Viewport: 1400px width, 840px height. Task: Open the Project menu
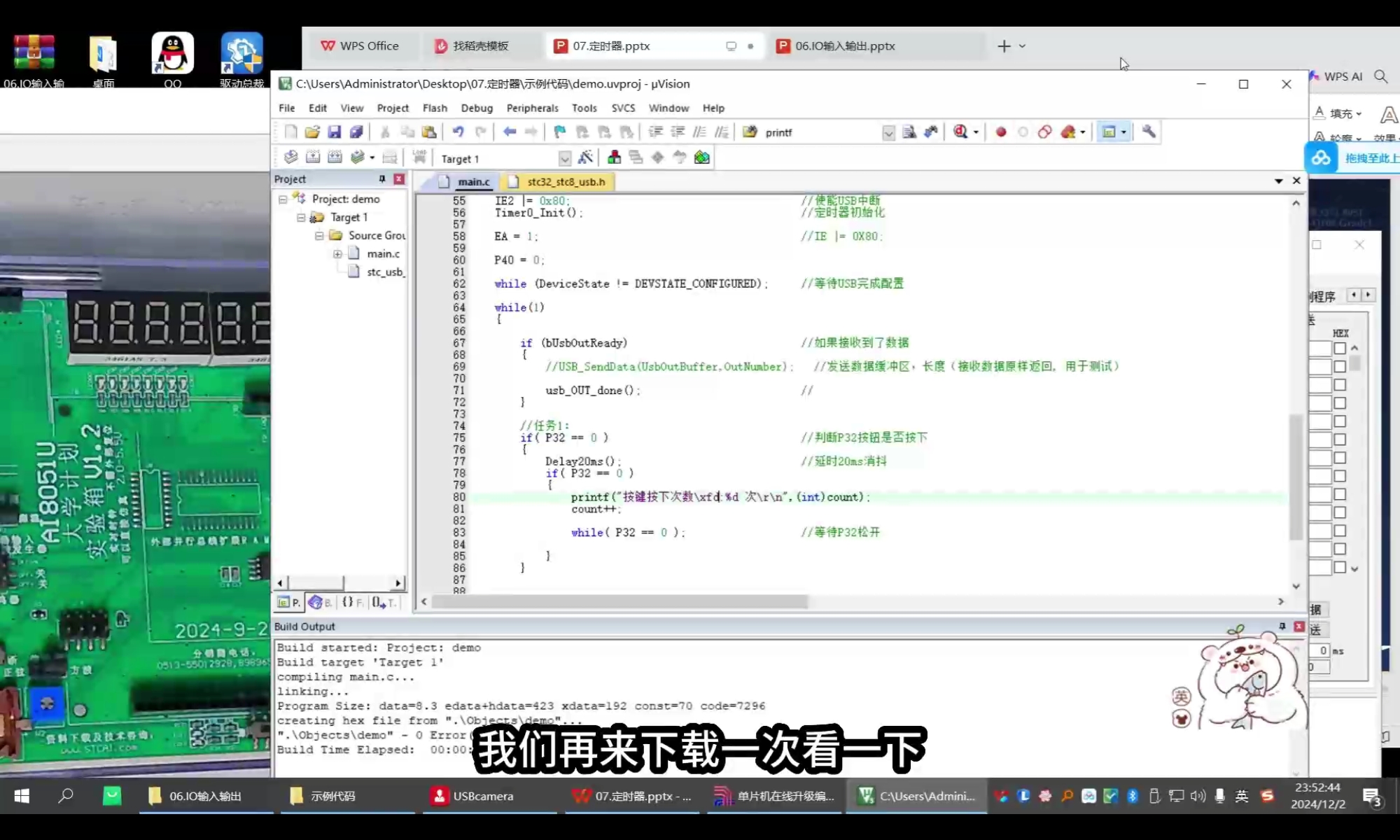click(393, 108)
